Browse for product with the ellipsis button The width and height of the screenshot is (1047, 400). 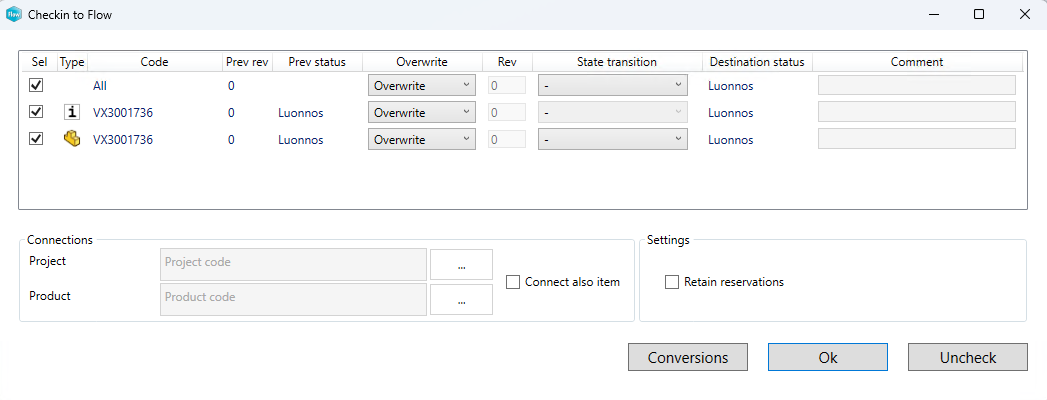pos(461,299)
